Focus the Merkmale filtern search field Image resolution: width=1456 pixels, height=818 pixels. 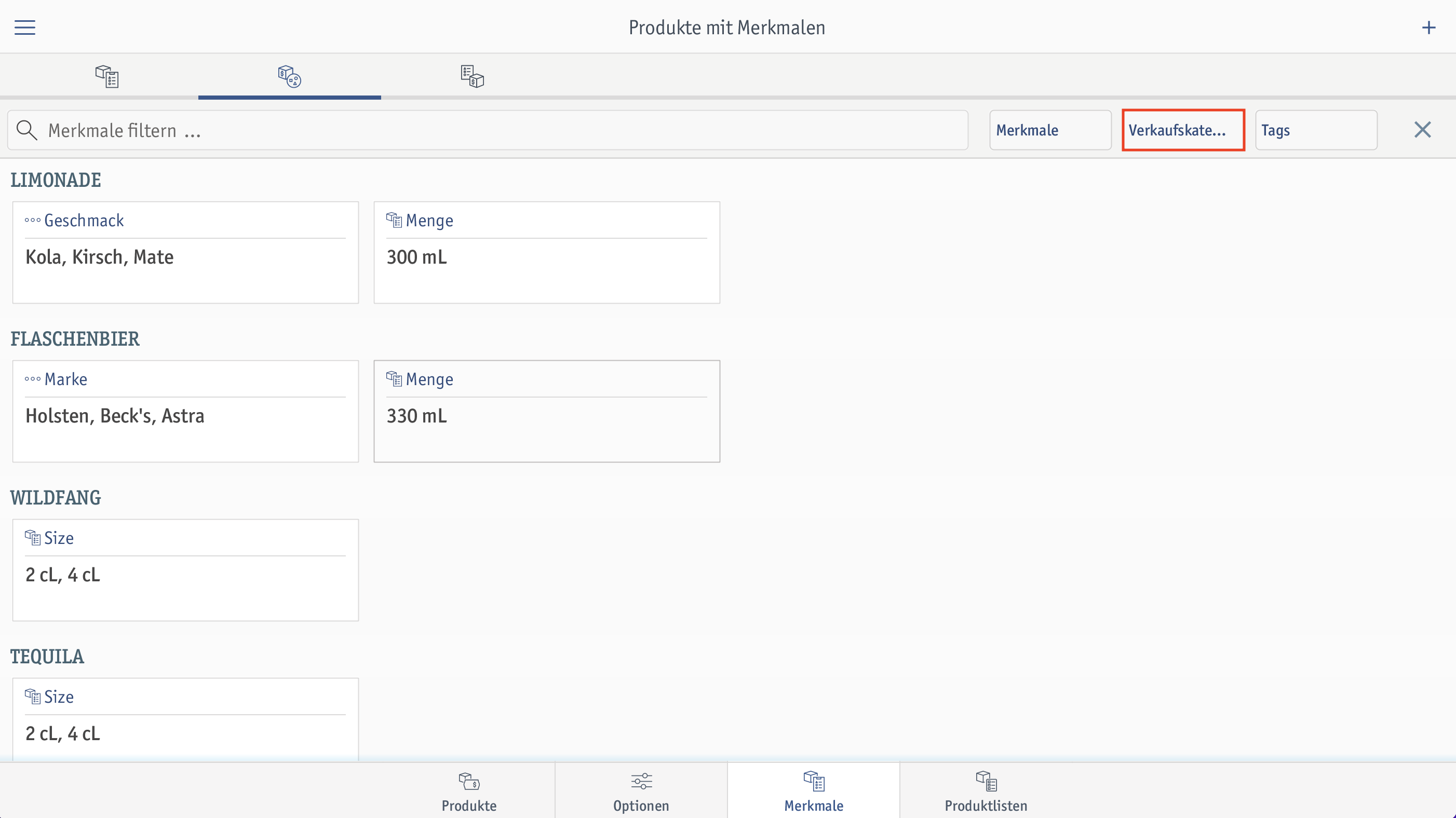[x=488, y=130]
